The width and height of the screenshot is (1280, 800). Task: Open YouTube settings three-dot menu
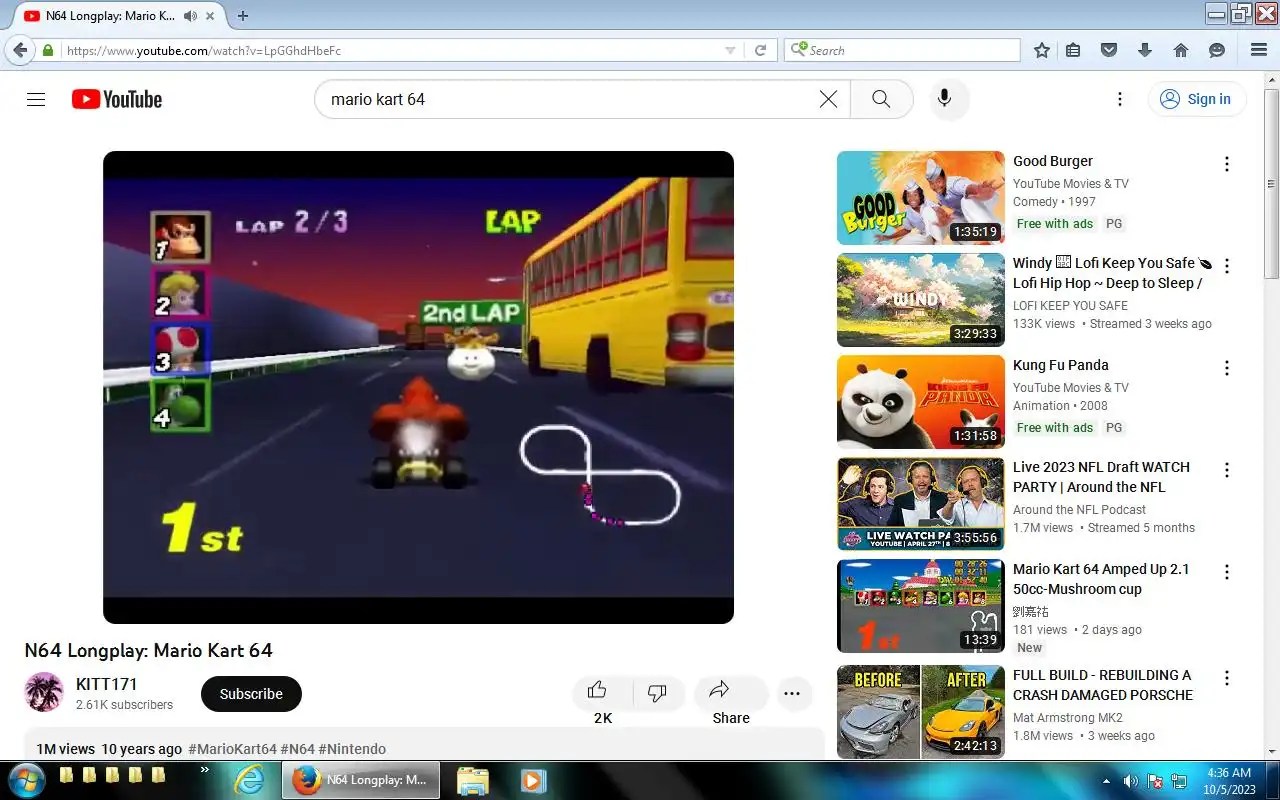pyautogui.click(x=1120, y=99)
